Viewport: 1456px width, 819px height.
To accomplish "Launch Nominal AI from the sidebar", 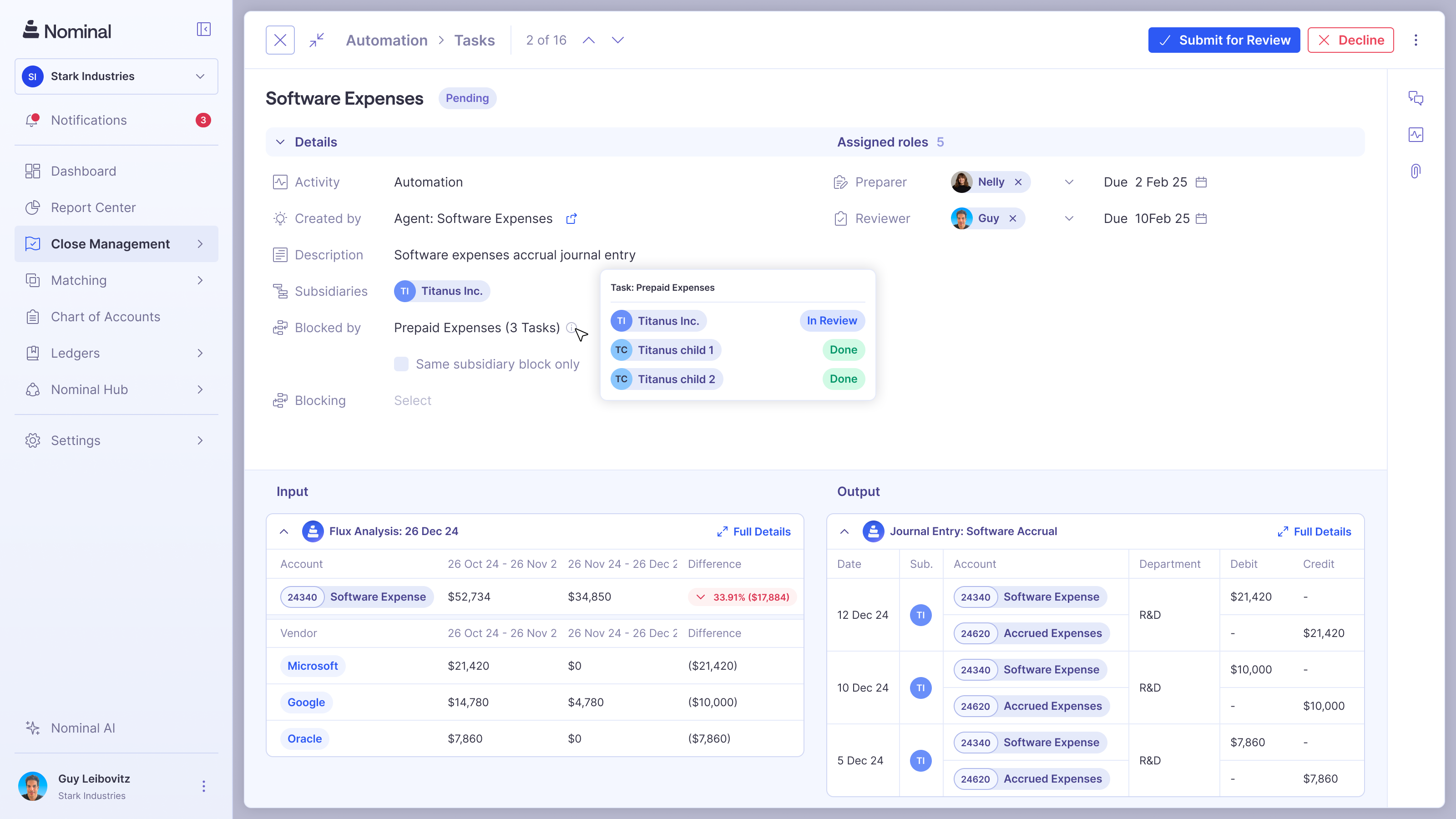I will point(82,728).
